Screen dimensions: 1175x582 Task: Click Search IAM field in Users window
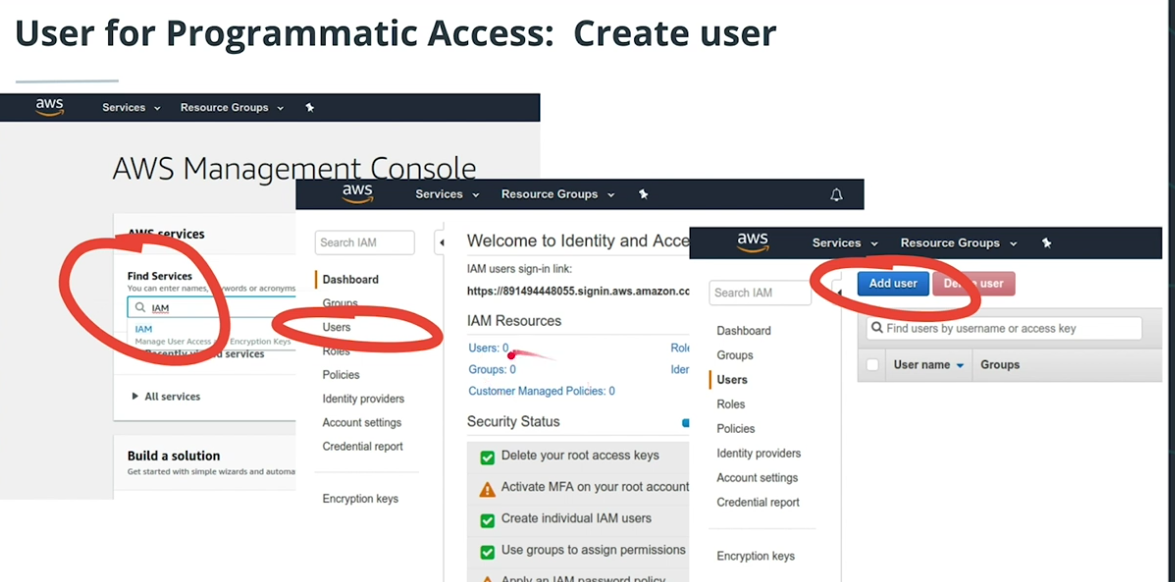(x=760, y=293)
